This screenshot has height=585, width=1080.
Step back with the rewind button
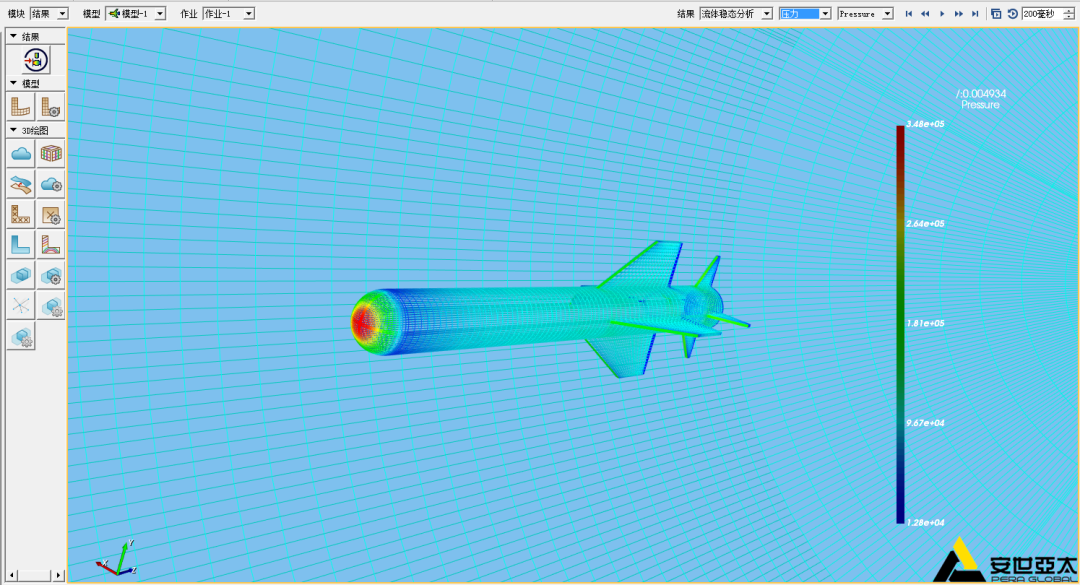925,14
